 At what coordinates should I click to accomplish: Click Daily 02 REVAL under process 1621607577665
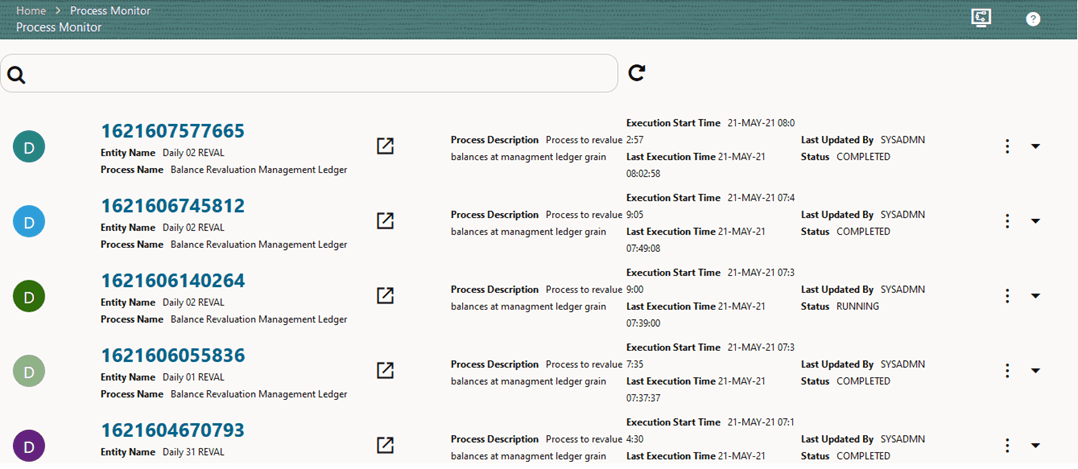(x=193, y=153)
